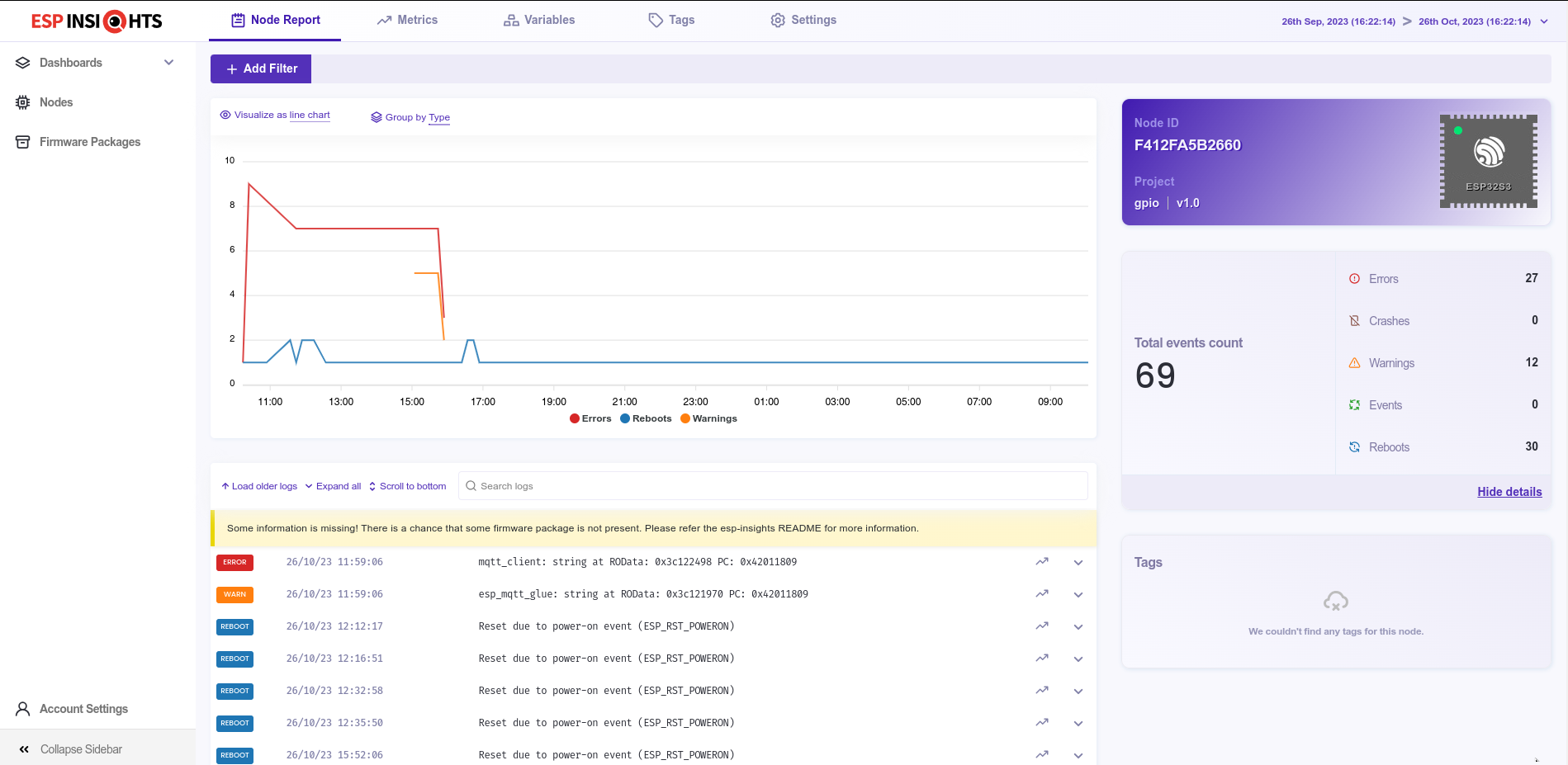Click the Group by layers icon
Screen dimensions: 1568x765
coord(377,117)
